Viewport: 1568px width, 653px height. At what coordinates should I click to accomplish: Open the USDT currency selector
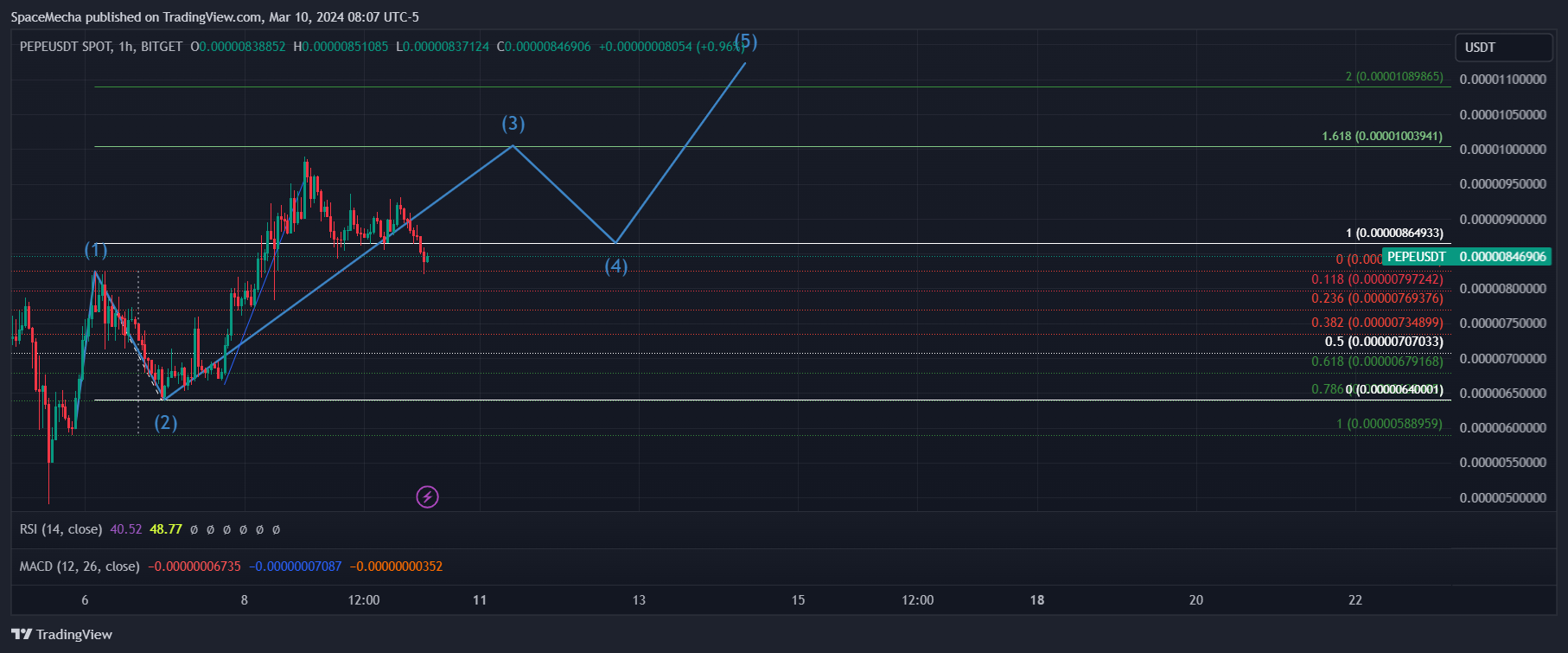(1503, 47)
